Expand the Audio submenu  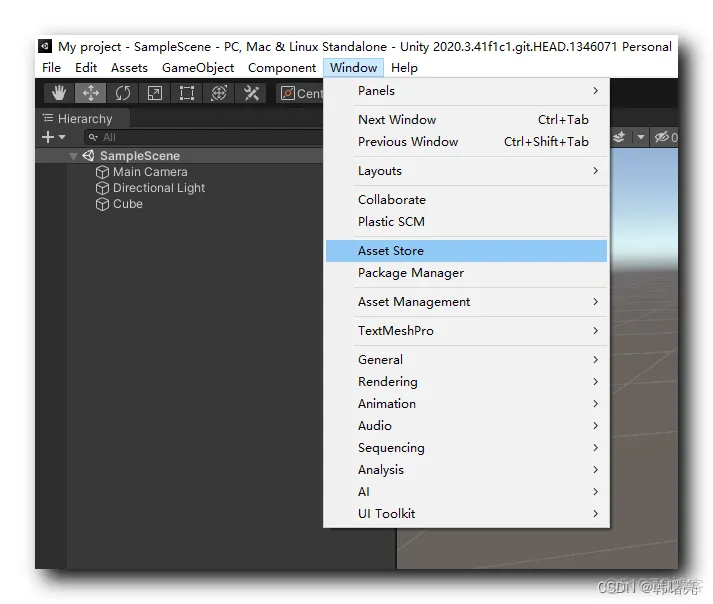pyautogui.click(x=467, y=426)
